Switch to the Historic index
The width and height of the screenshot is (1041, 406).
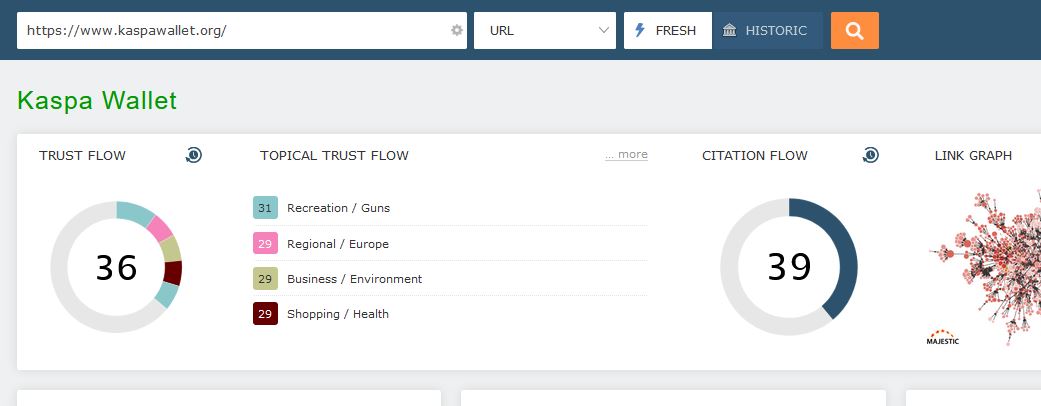pyautogui.click(x=767, y=30)
